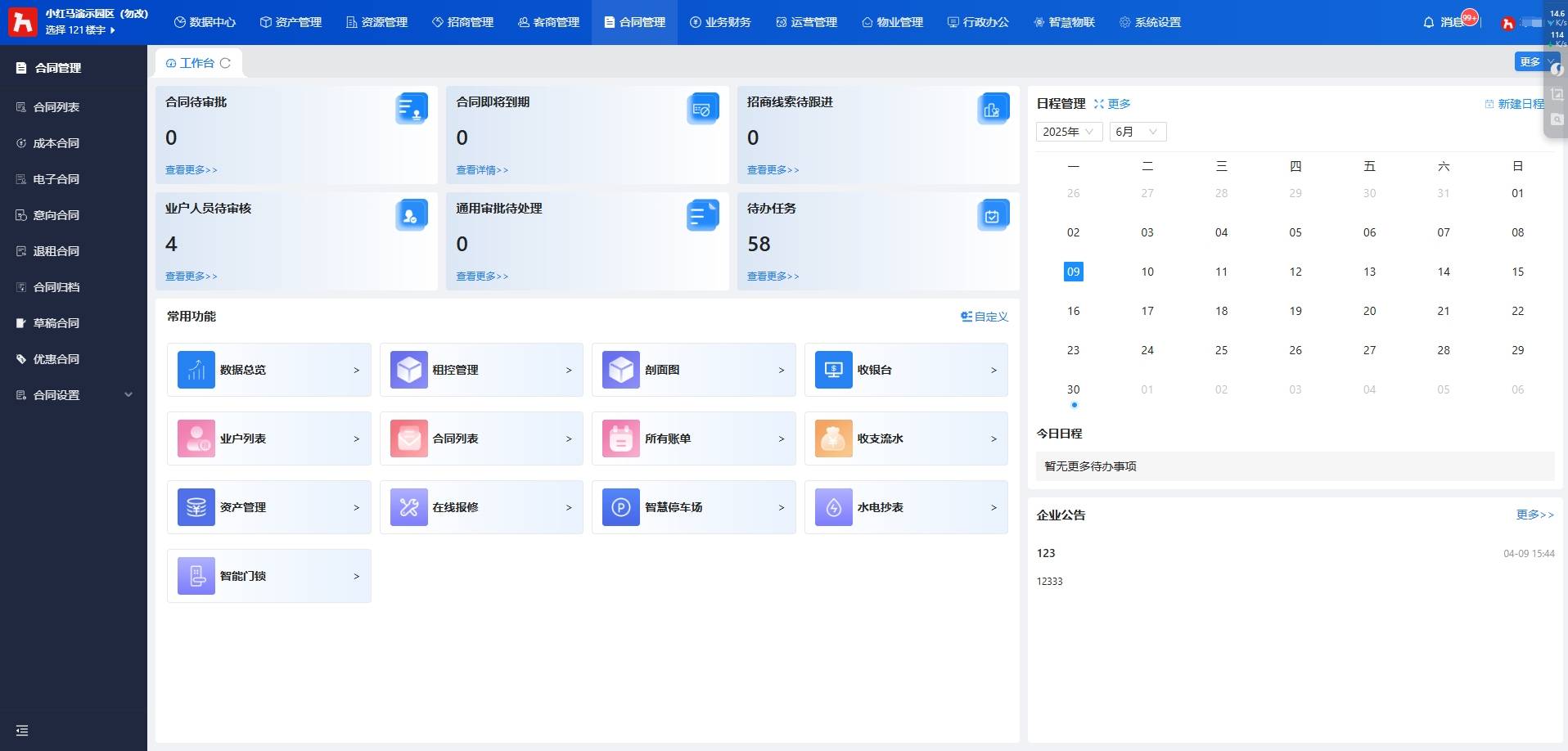Click the 待办任务 calendar-check icon

tap(993, 215)
